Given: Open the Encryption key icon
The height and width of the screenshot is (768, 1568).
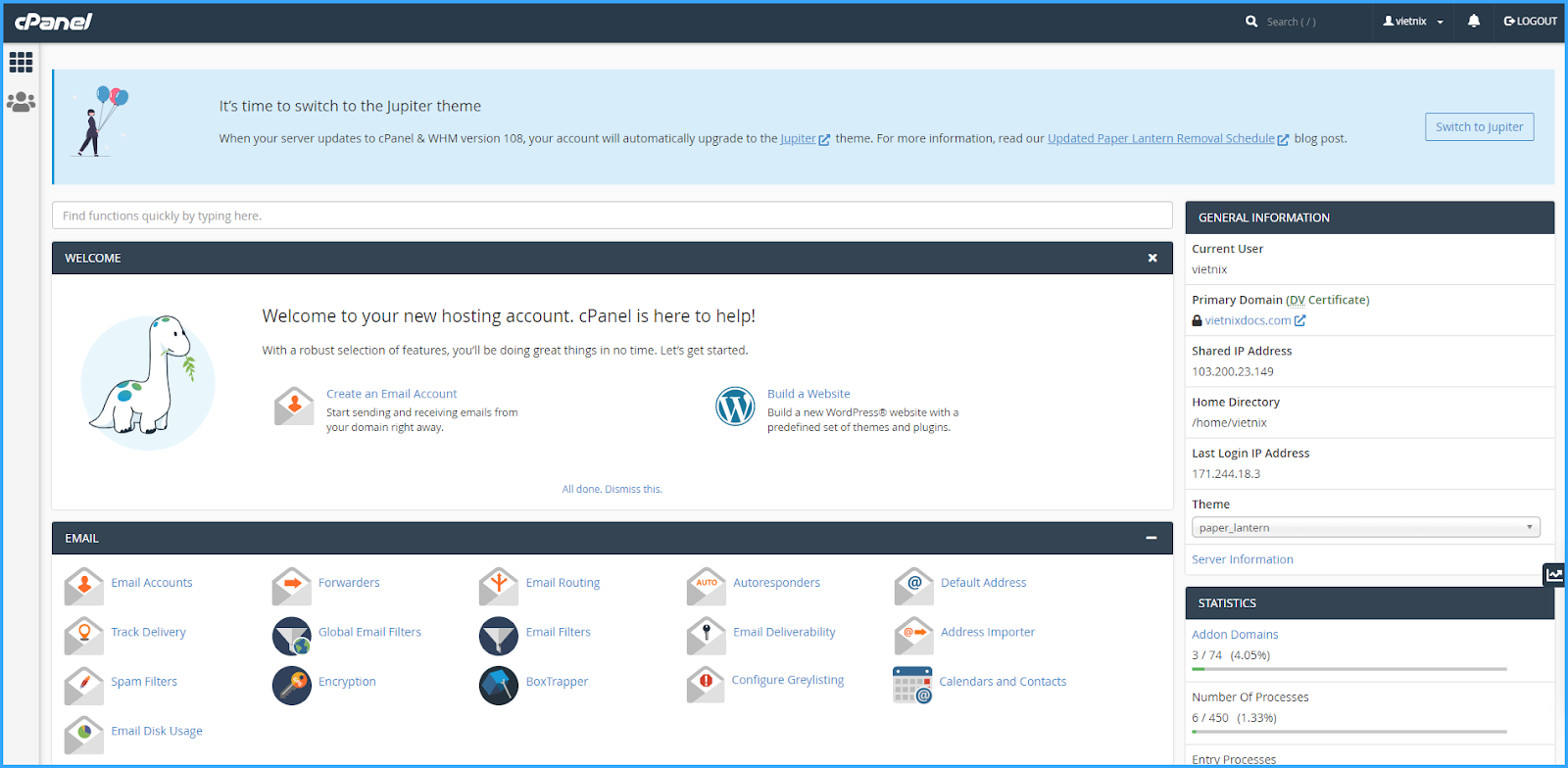Looking at the screenshot, I should click(x=292, y=686).
